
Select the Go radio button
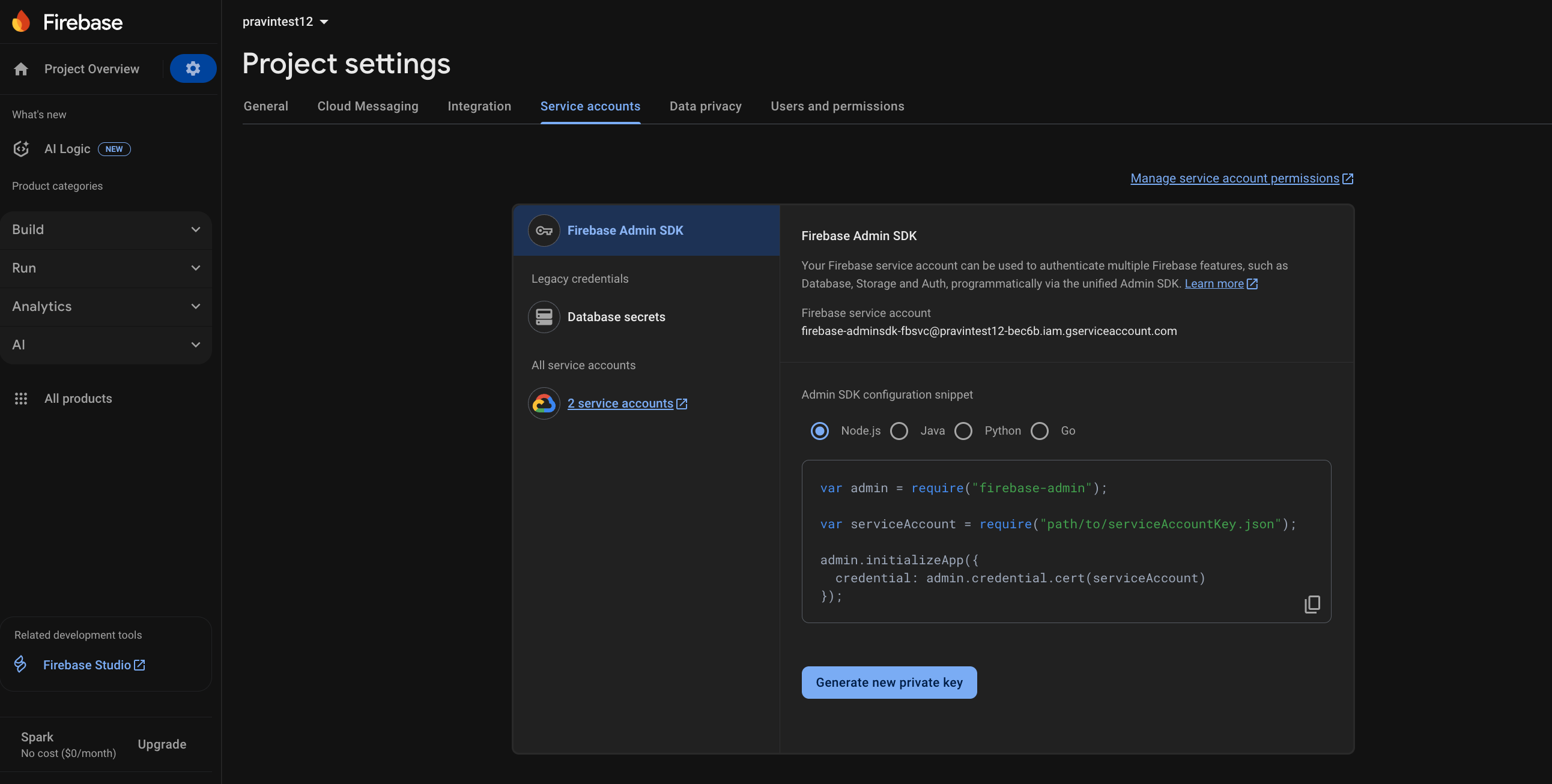coord(1039,431)
